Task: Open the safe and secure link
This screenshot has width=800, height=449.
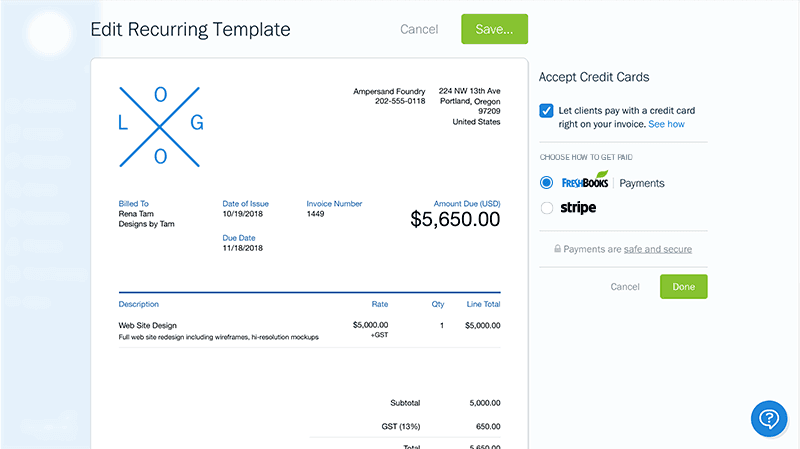Action: pos(657,249)
